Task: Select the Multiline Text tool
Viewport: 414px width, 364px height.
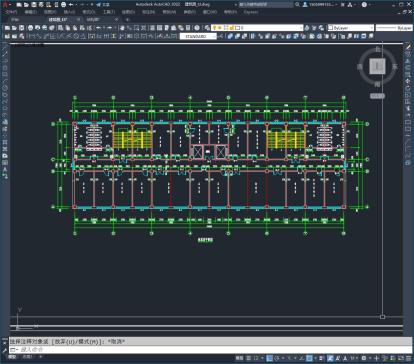Action: coord(5,169)
